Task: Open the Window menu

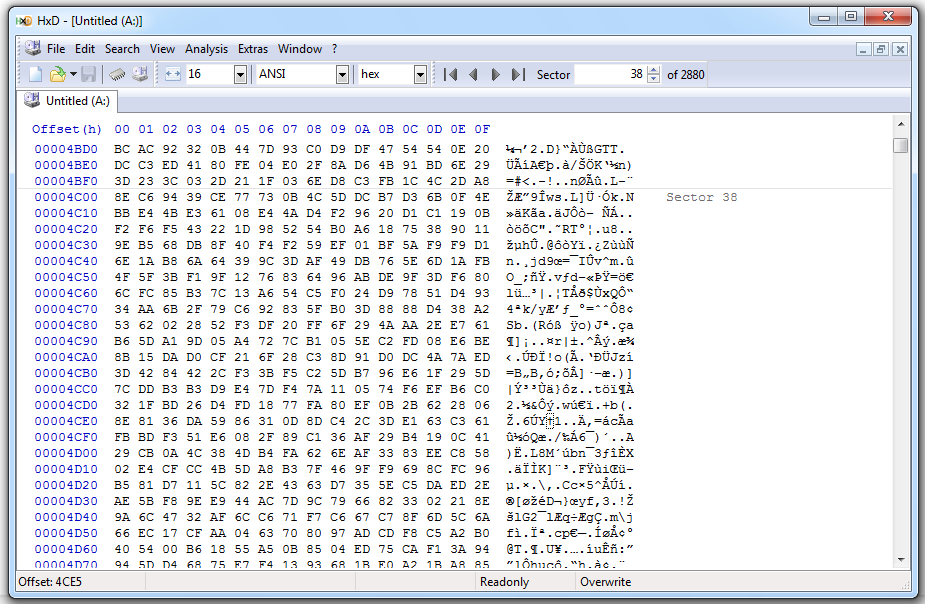Action: (300, 49)
